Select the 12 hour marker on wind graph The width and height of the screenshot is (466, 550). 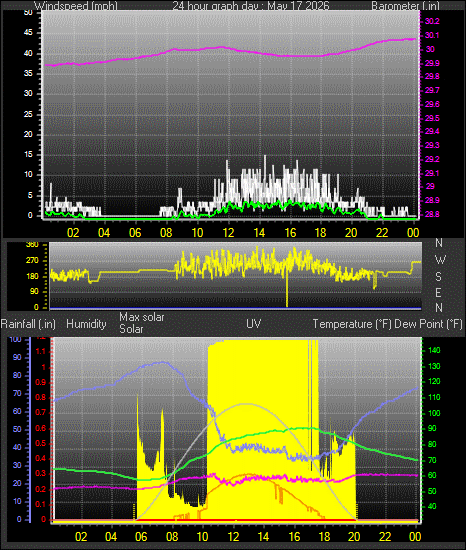(228, 233)
